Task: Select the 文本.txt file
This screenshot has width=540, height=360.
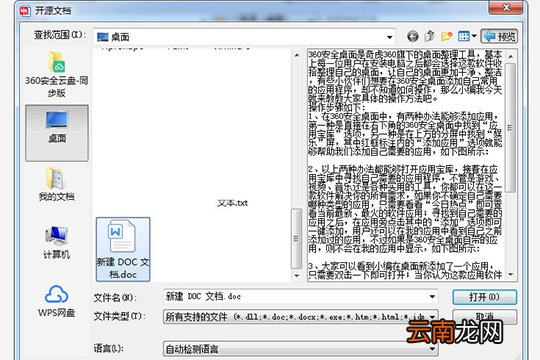Action: coord(232,203)
